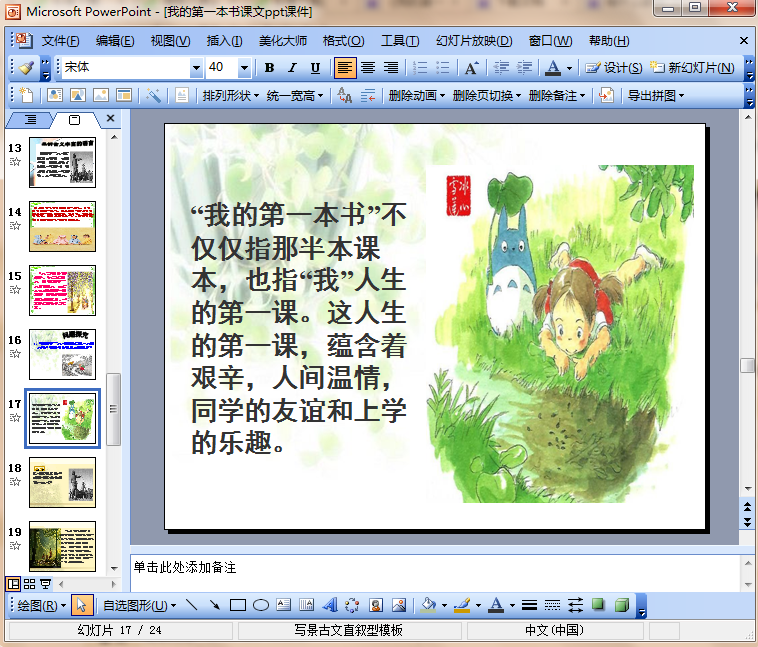Open the 编辑(E) menu
758x647 pixels.
115,41
